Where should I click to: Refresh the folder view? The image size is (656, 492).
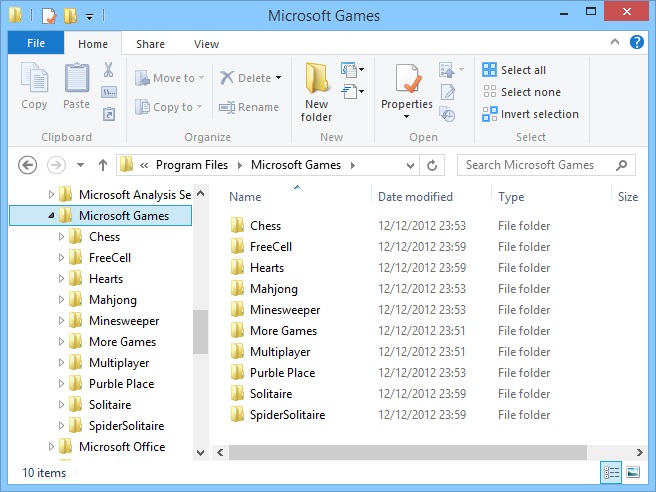pos(432,166)
